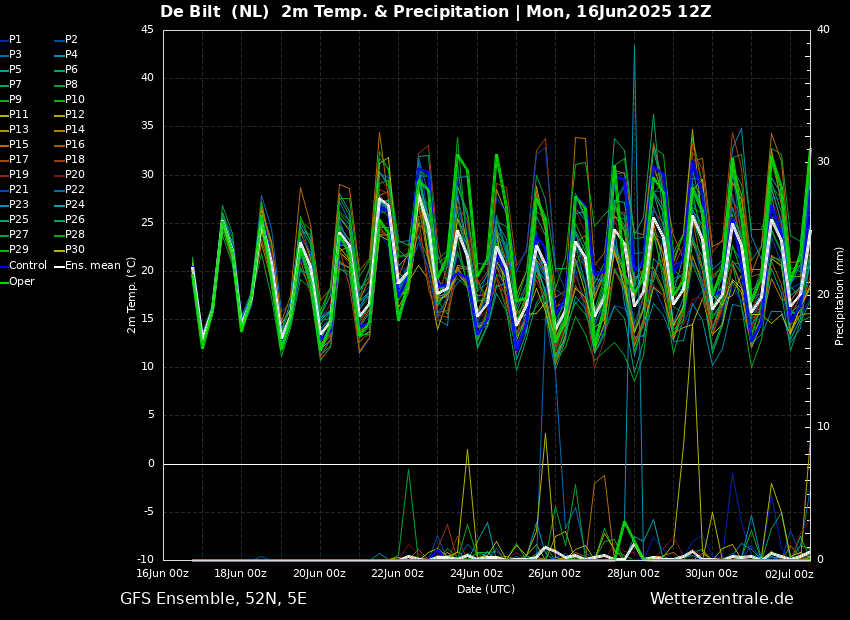Select the P20 legend label
The image size is (850, 620).
coord(75,175)
